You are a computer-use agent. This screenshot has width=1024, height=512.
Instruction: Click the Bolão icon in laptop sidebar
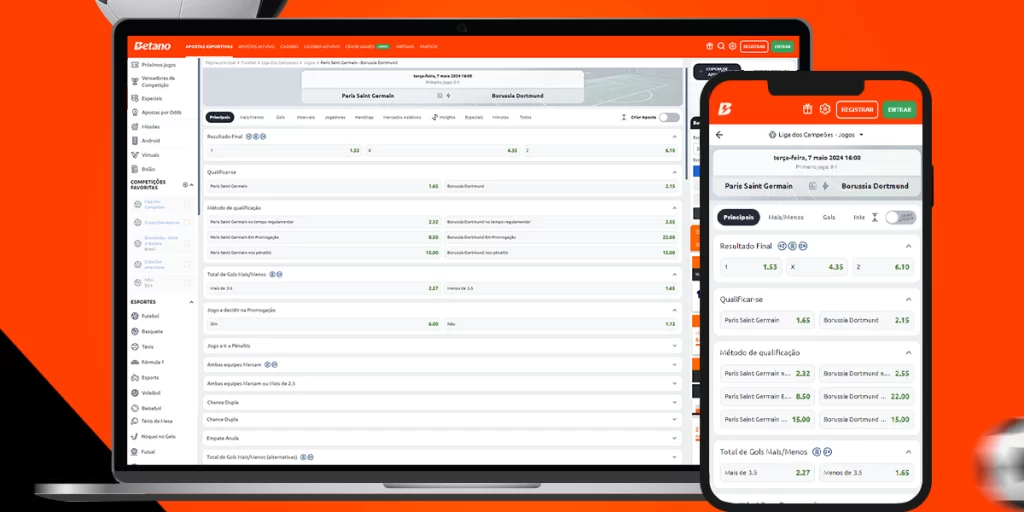135,169
